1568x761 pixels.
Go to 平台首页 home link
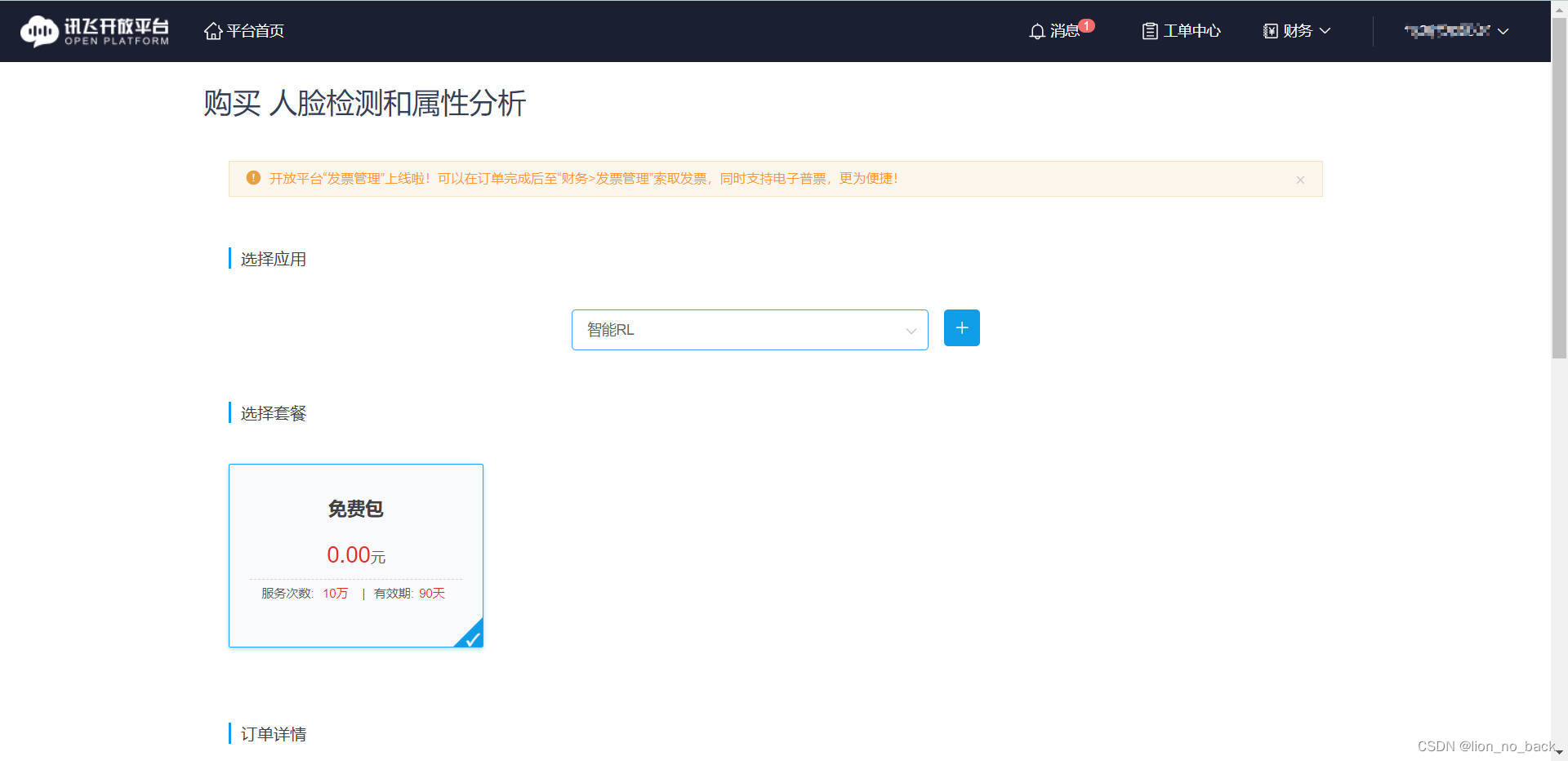coord(244,31)
